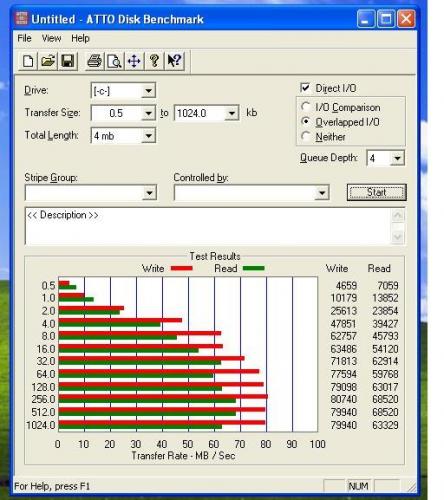Screen dimensions: 444x500
Task: Expand the Controlled by dropdown
Action: (x=322, y=193)
